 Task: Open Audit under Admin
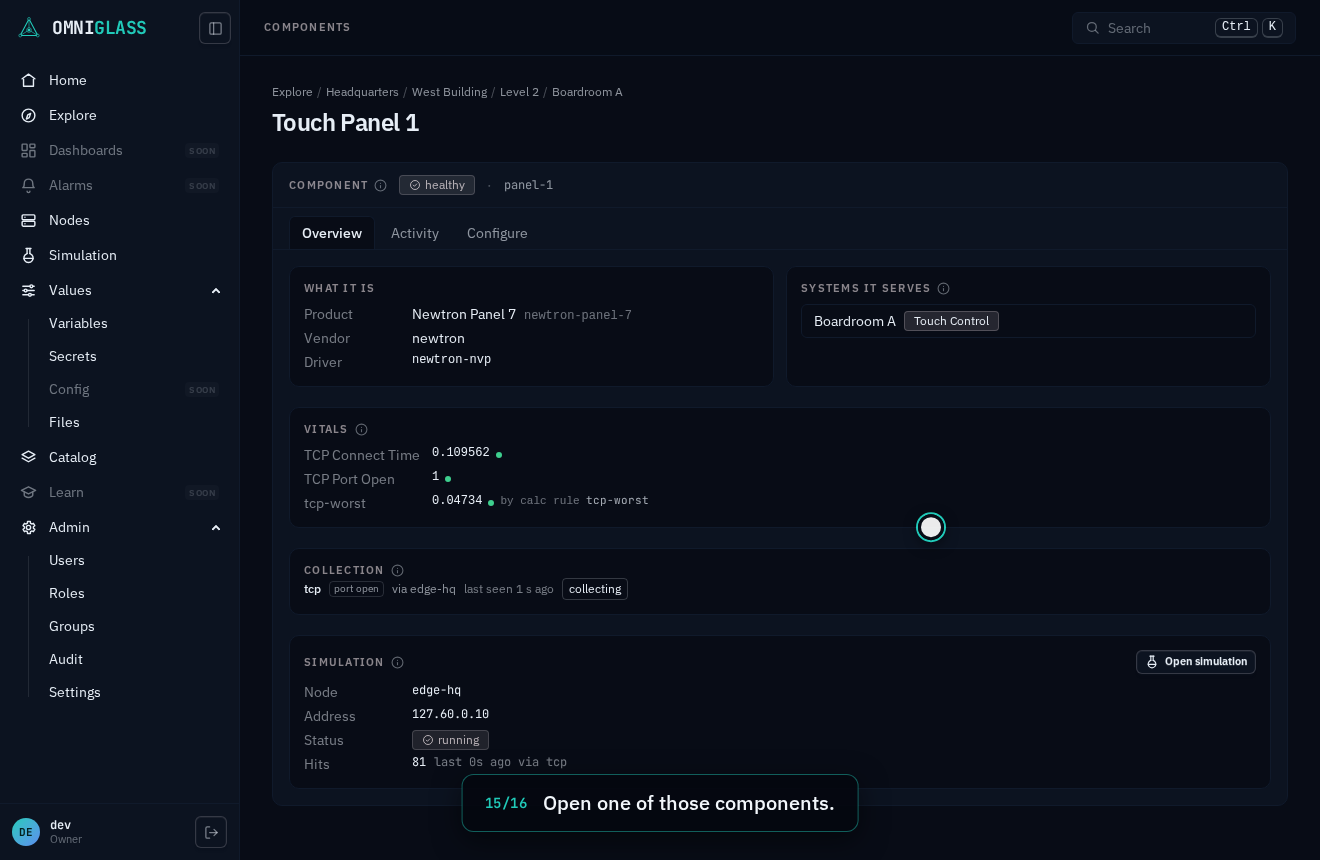click(x=66, y=659)
